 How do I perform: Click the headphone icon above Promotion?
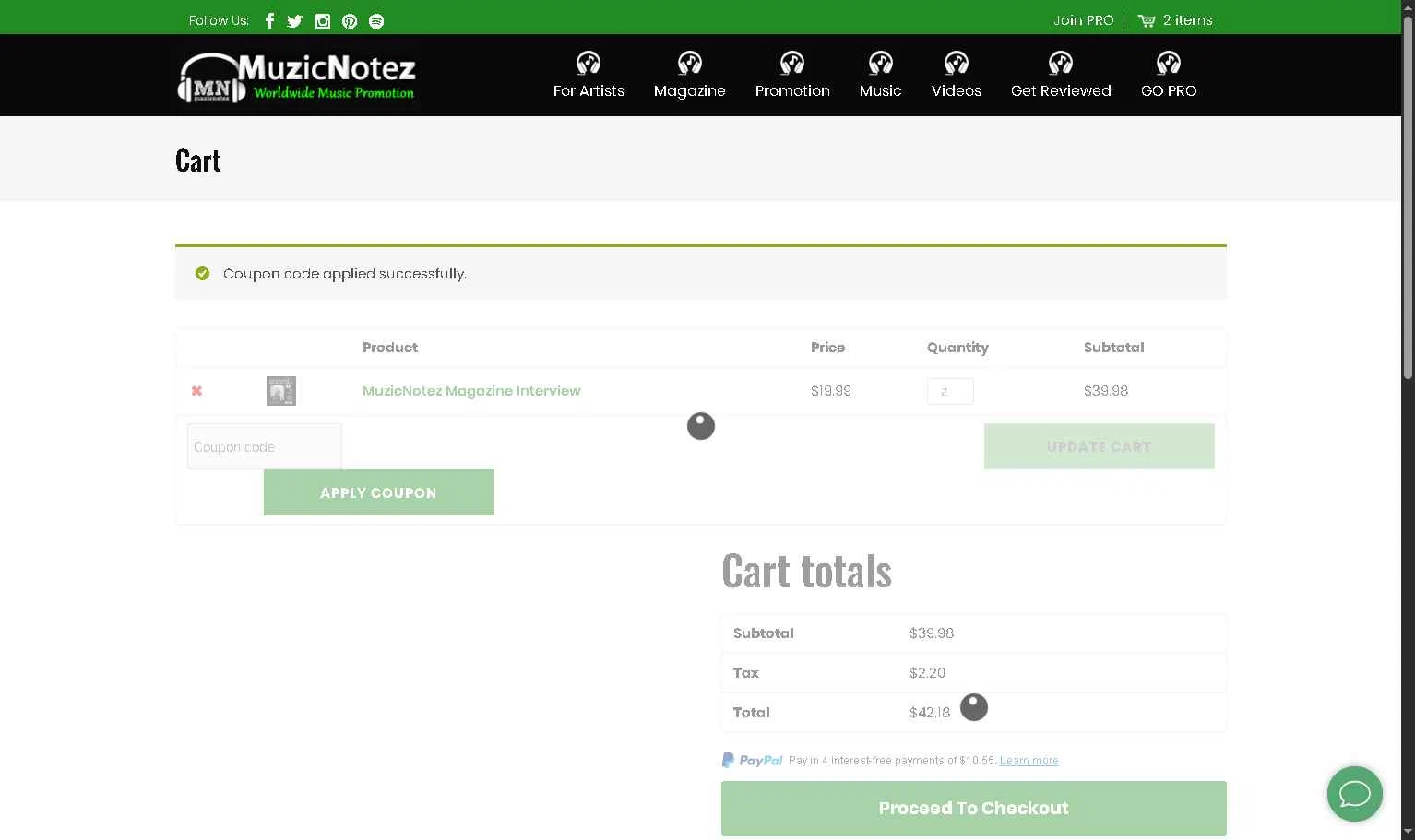(792, 63)
